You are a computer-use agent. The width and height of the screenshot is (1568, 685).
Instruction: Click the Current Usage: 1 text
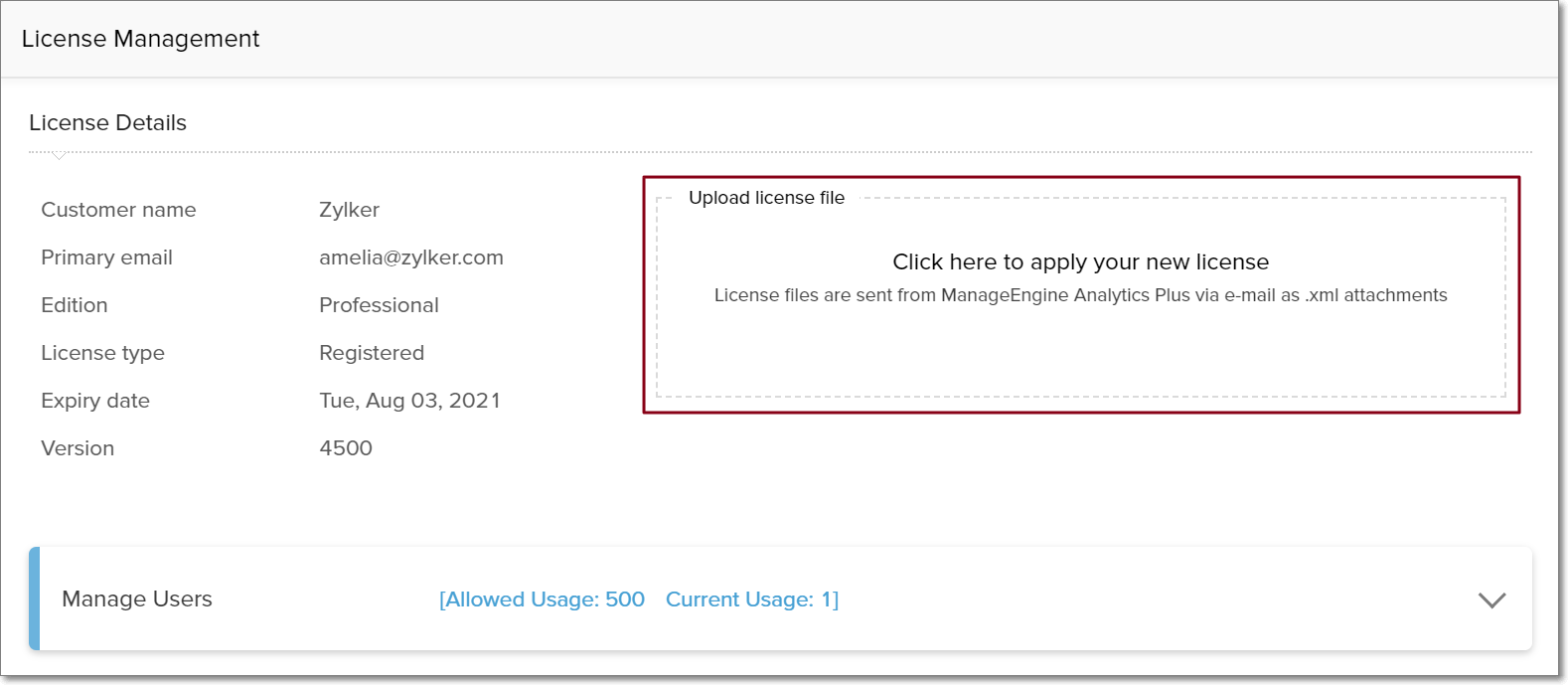(x=751, y=599)
